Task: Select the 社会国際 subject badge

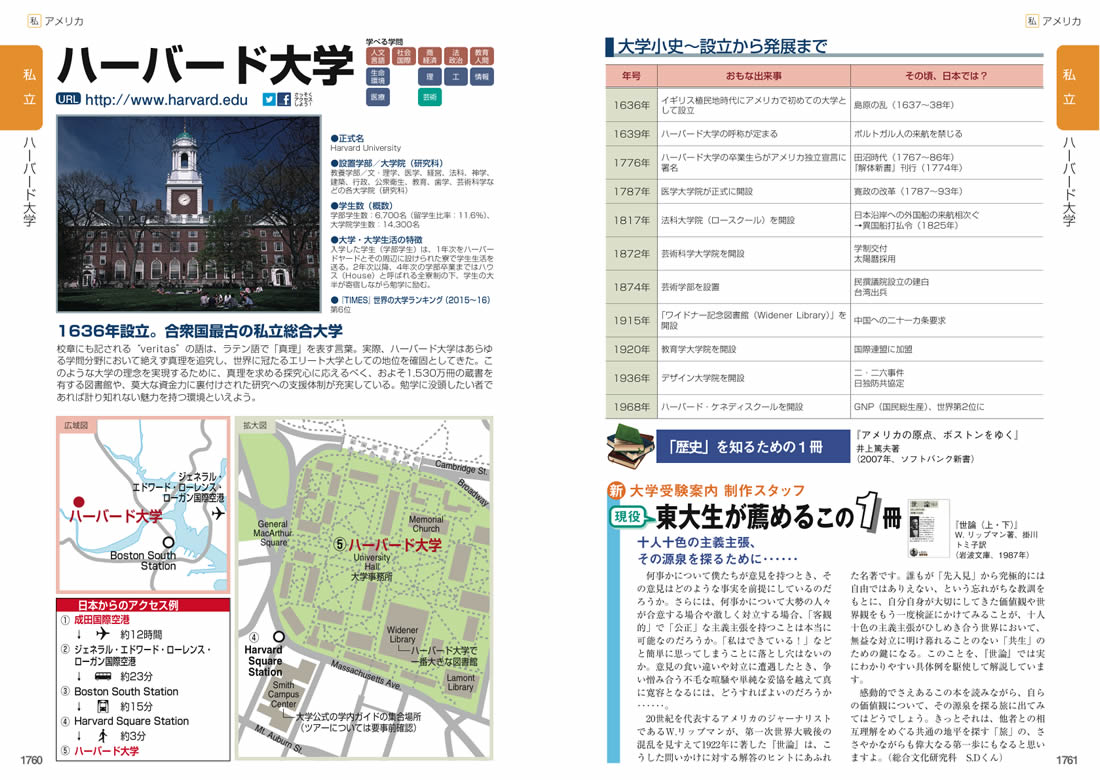Action: 403,56
